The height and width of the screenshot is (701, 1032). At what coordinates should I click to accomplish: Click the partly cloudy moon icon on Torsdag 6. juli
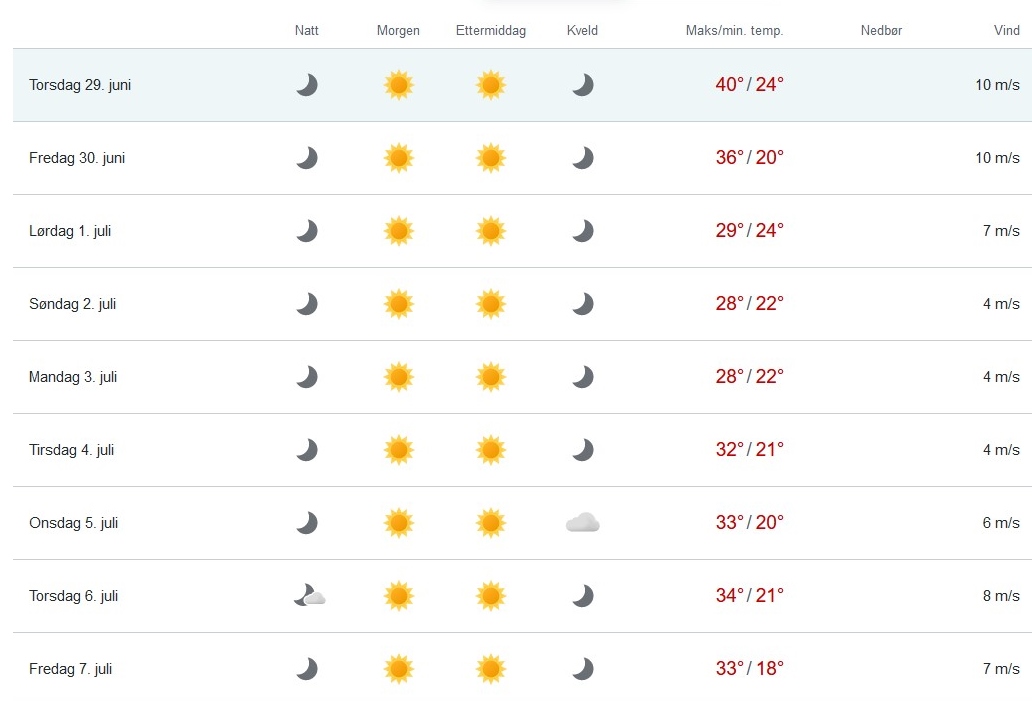[x=309, y=596]
